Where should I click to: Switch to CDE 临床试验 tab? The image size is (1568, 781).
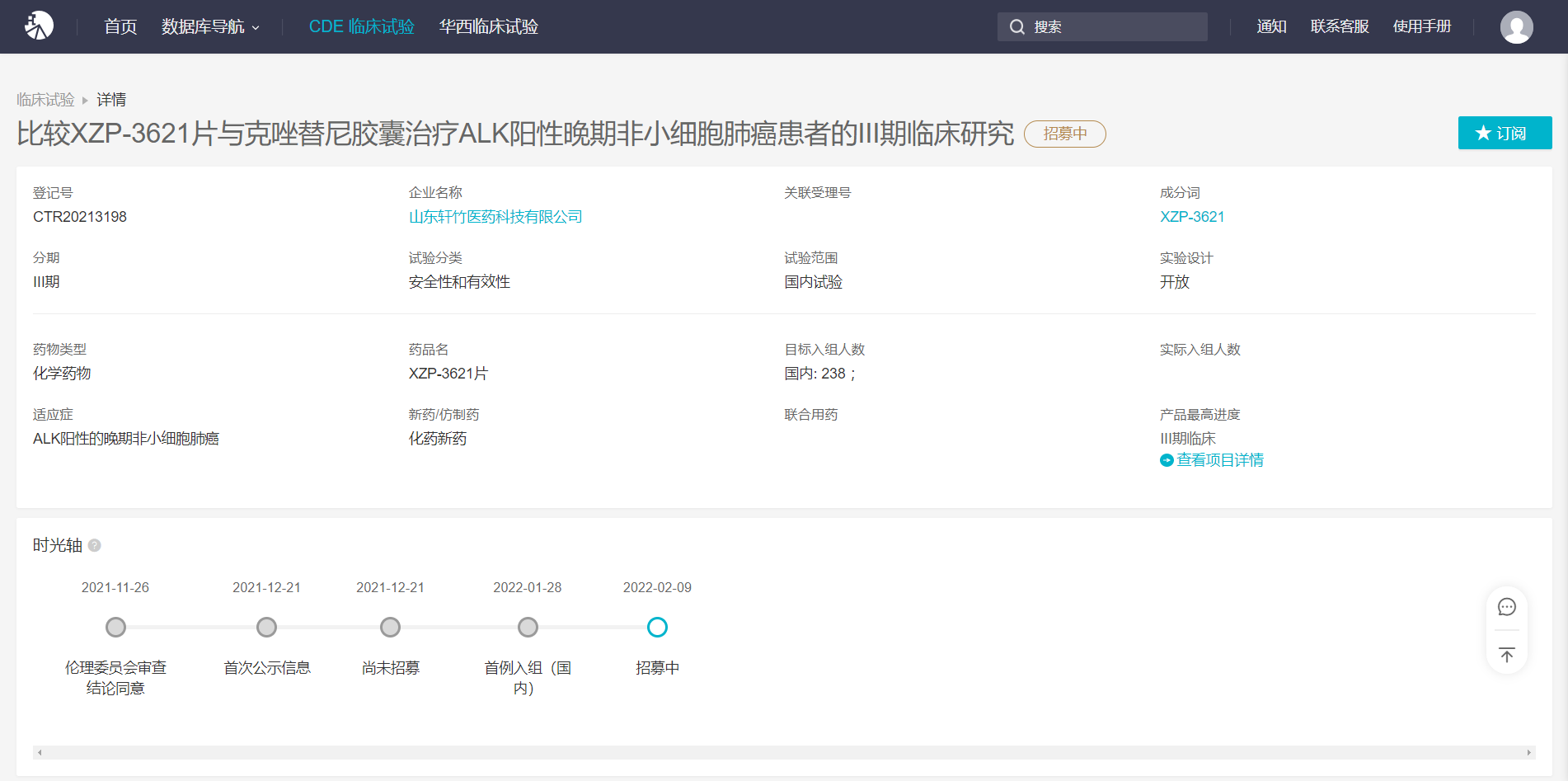tap(361, 27)
